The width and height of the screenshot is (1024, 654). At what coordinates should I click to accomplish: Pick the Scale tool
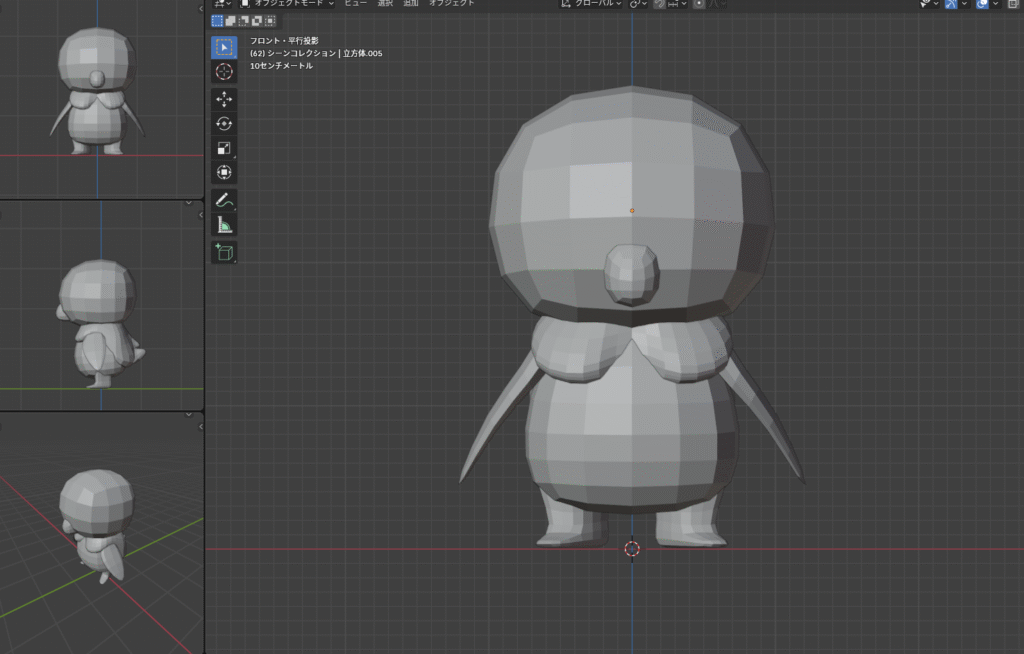tap(224, 148)
